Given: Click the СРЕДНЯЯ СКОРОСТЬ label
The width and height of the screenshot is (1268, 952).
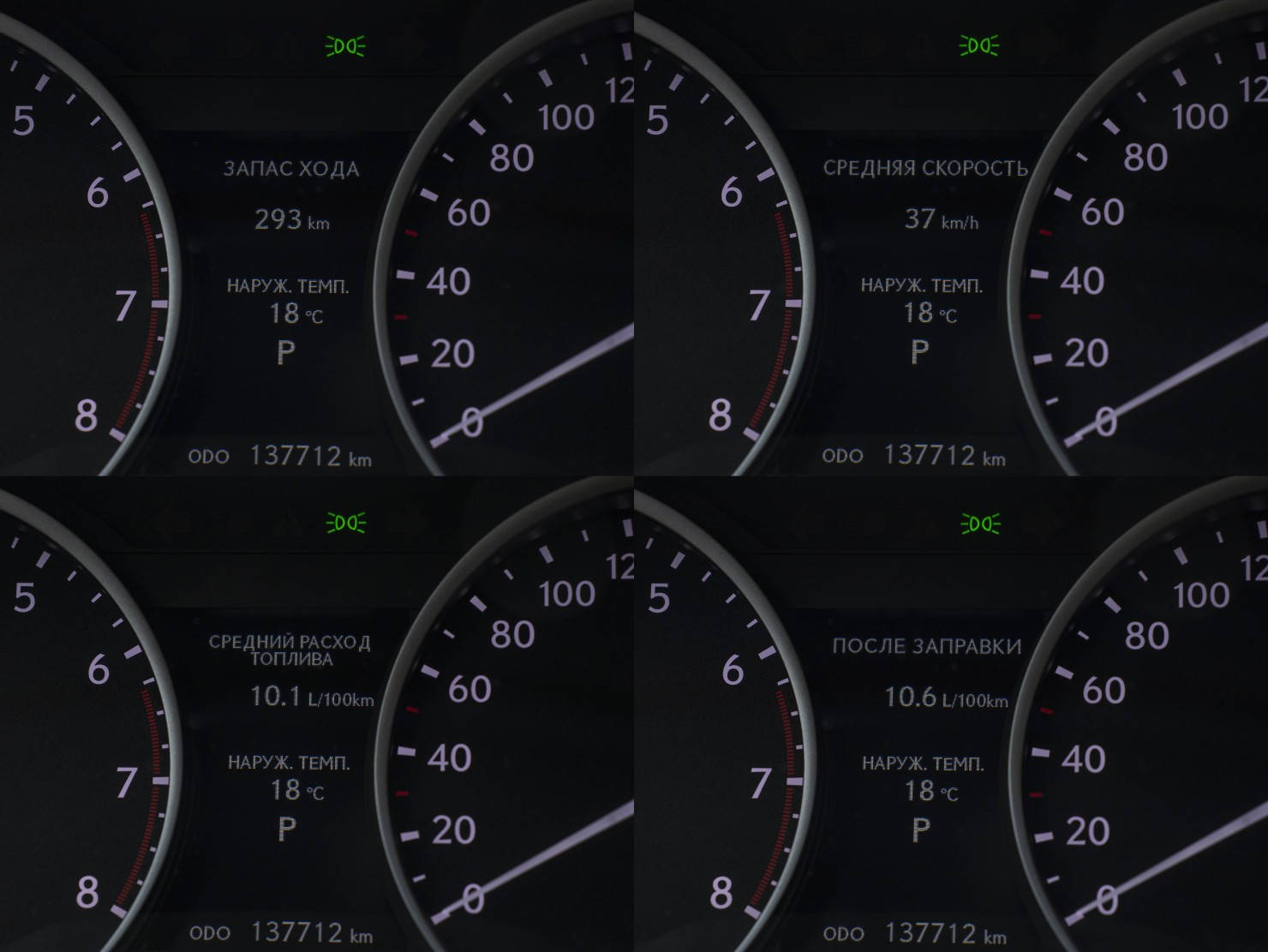Looking at the screenshot, I should [925, 168].
